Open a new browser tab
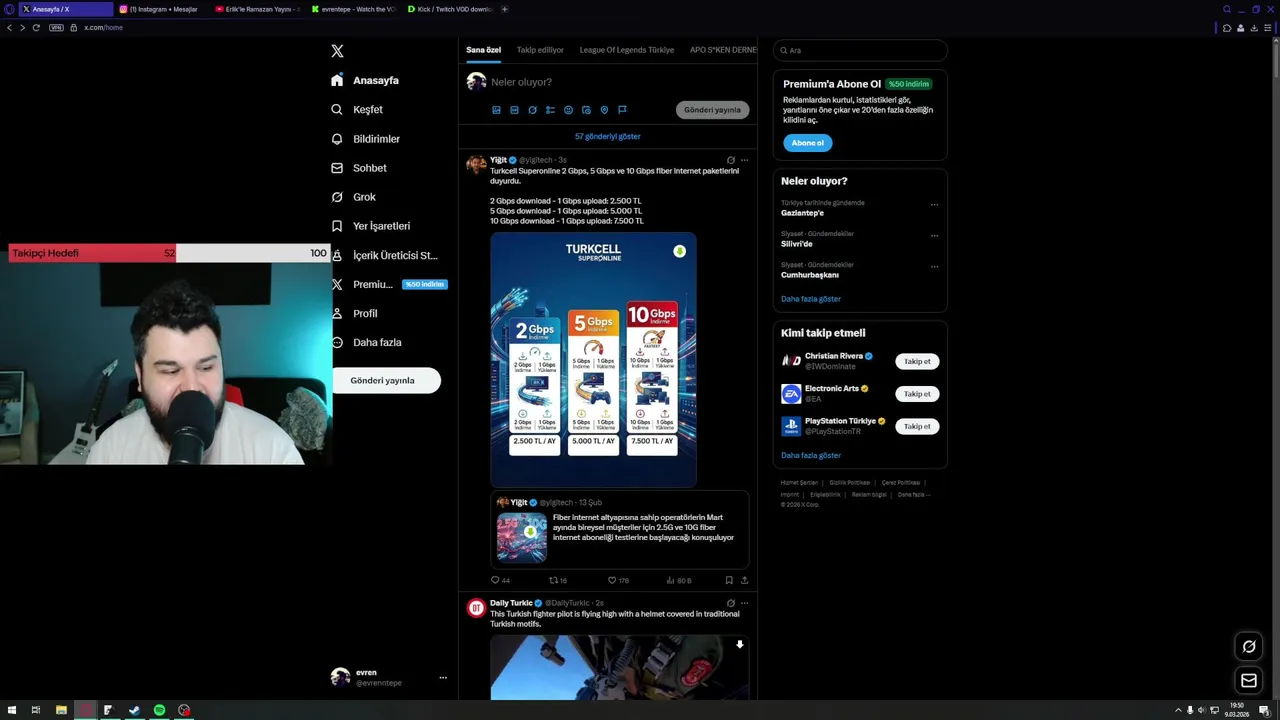1280x720 pixels. (x=504, y=9)
